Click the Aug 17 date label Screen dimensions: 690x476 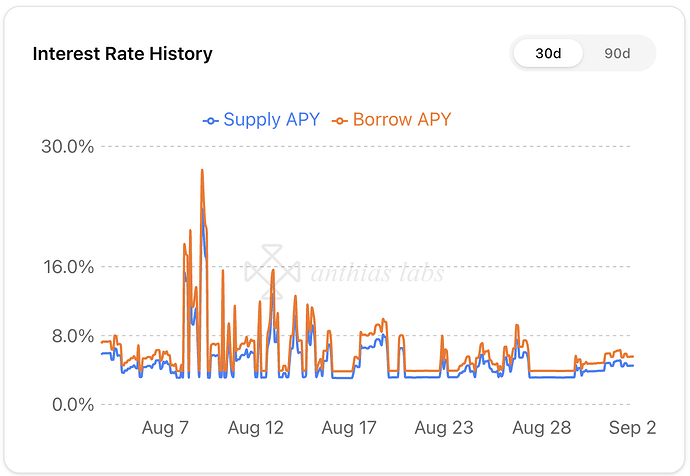tap(349, 428)
